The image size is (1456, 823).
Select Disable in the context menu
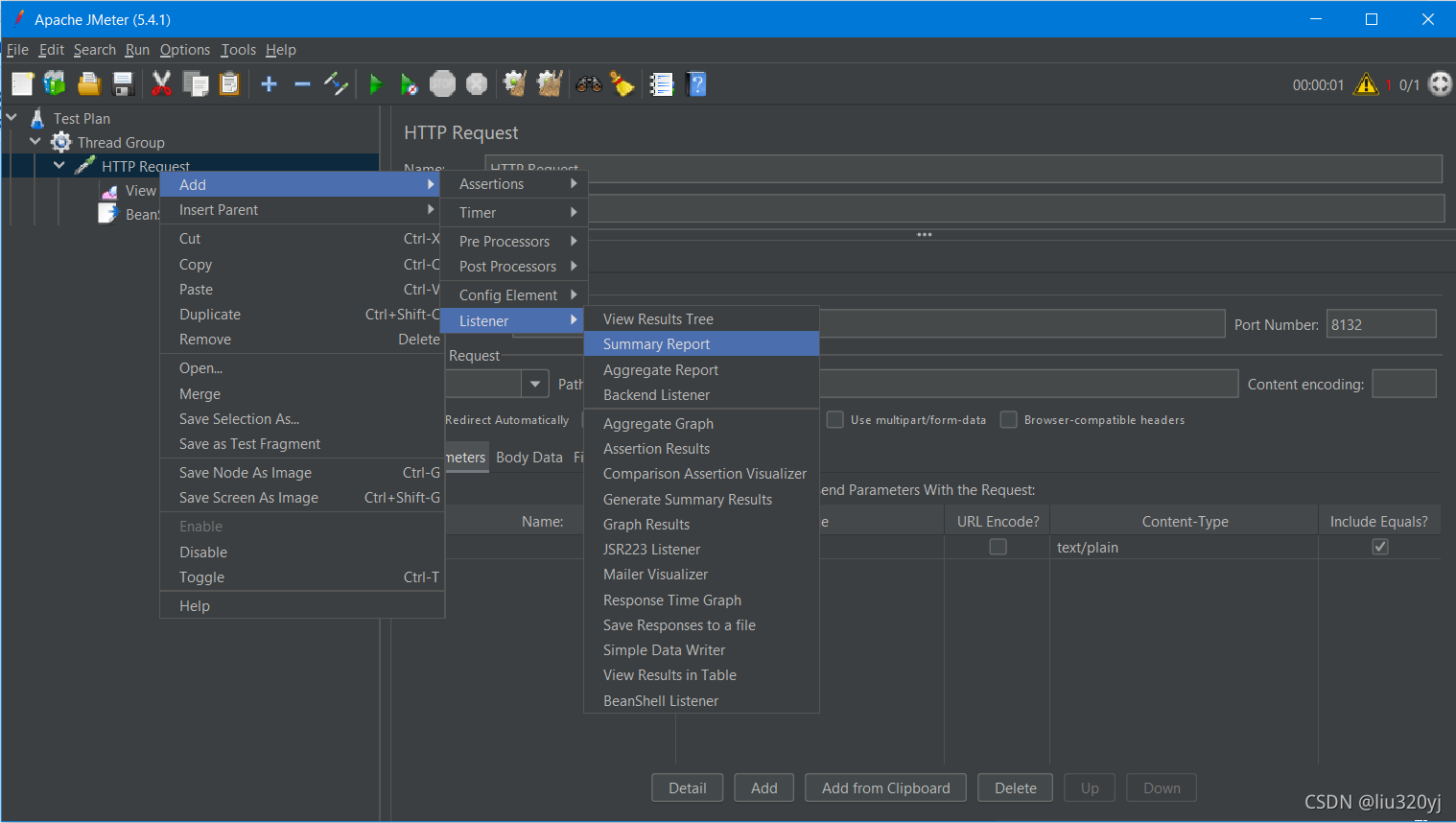click(302, 553)
